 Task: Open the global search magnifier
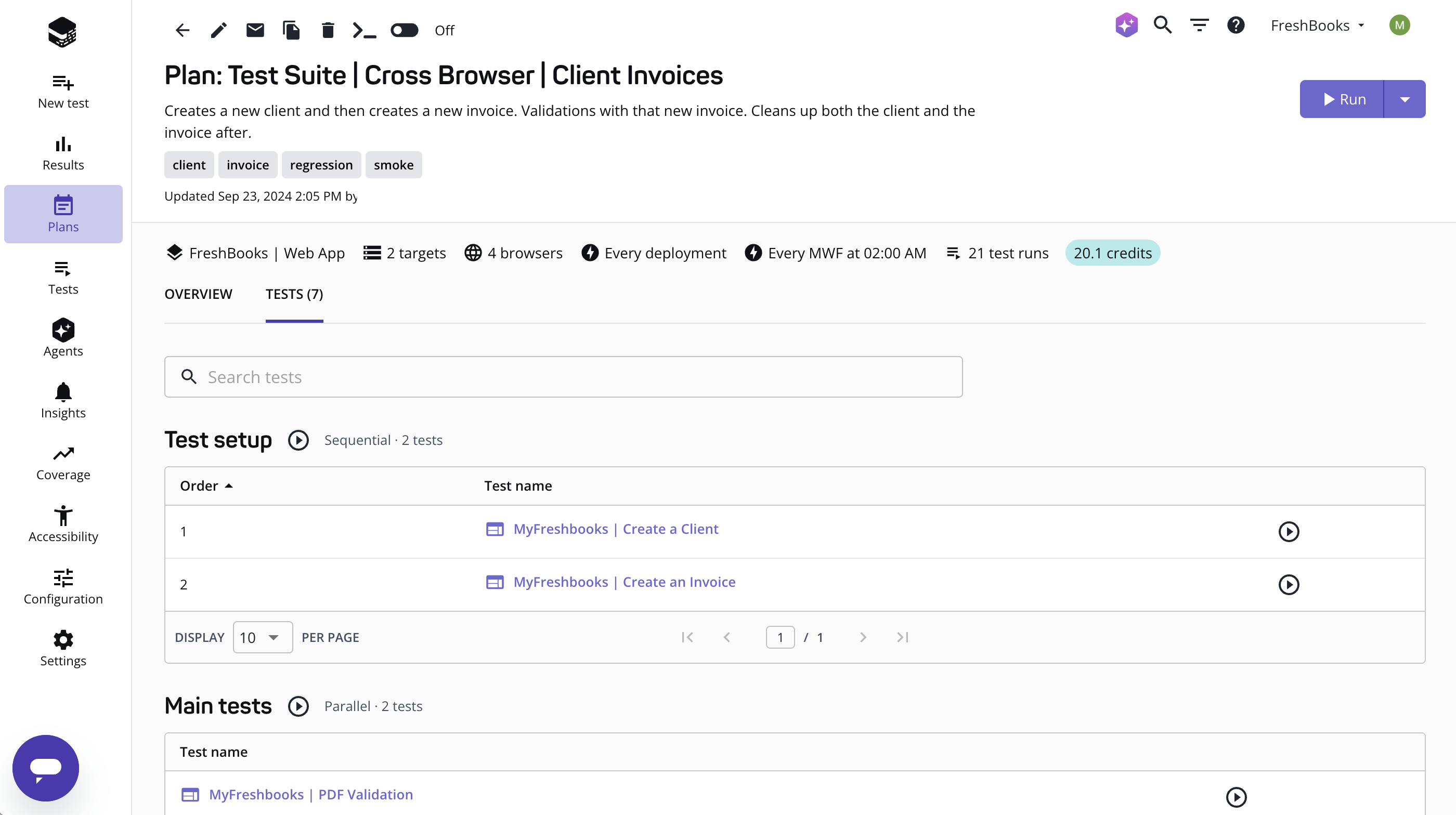(x=1163, y=25)
